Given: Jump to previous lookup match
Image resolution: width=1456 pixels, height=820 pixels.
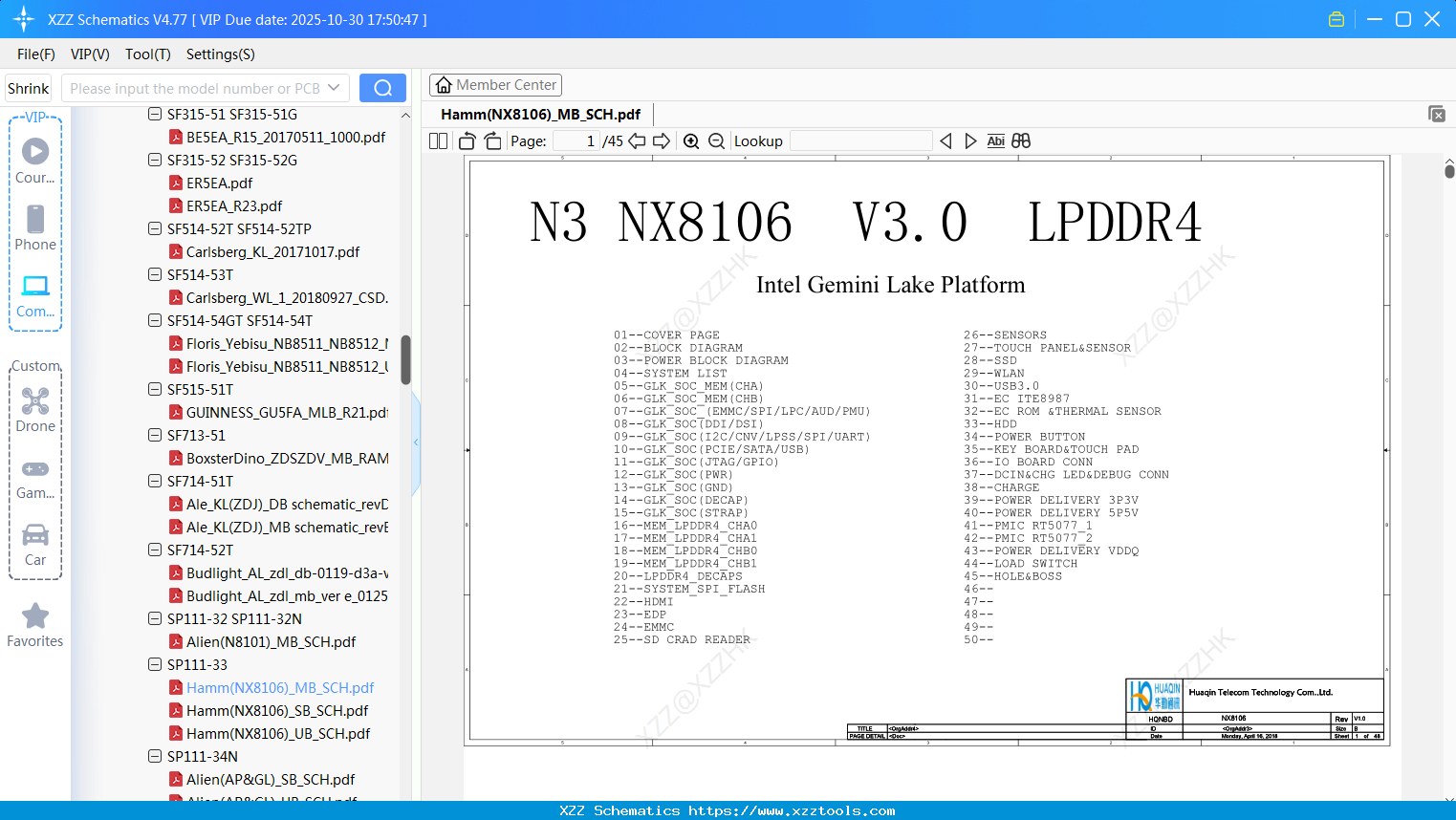Looking at the screenshot, I should (x=945, y=141).
